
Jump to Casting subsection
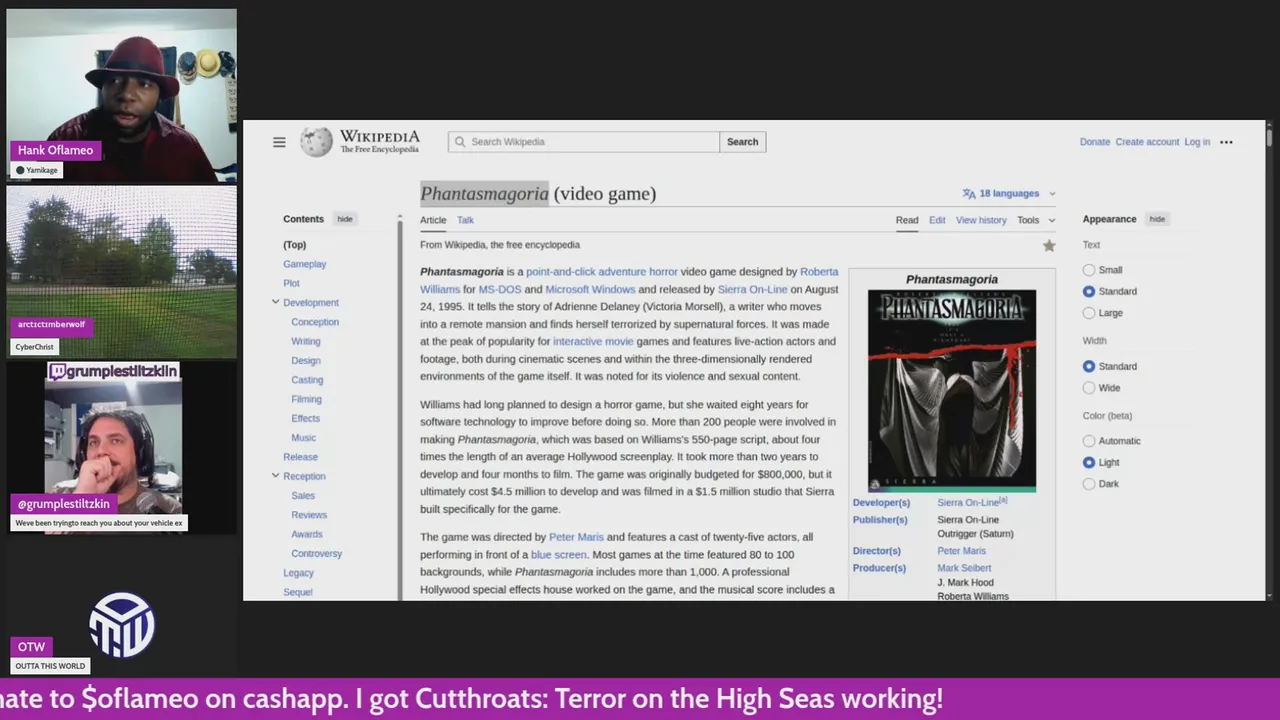(307, 380)
